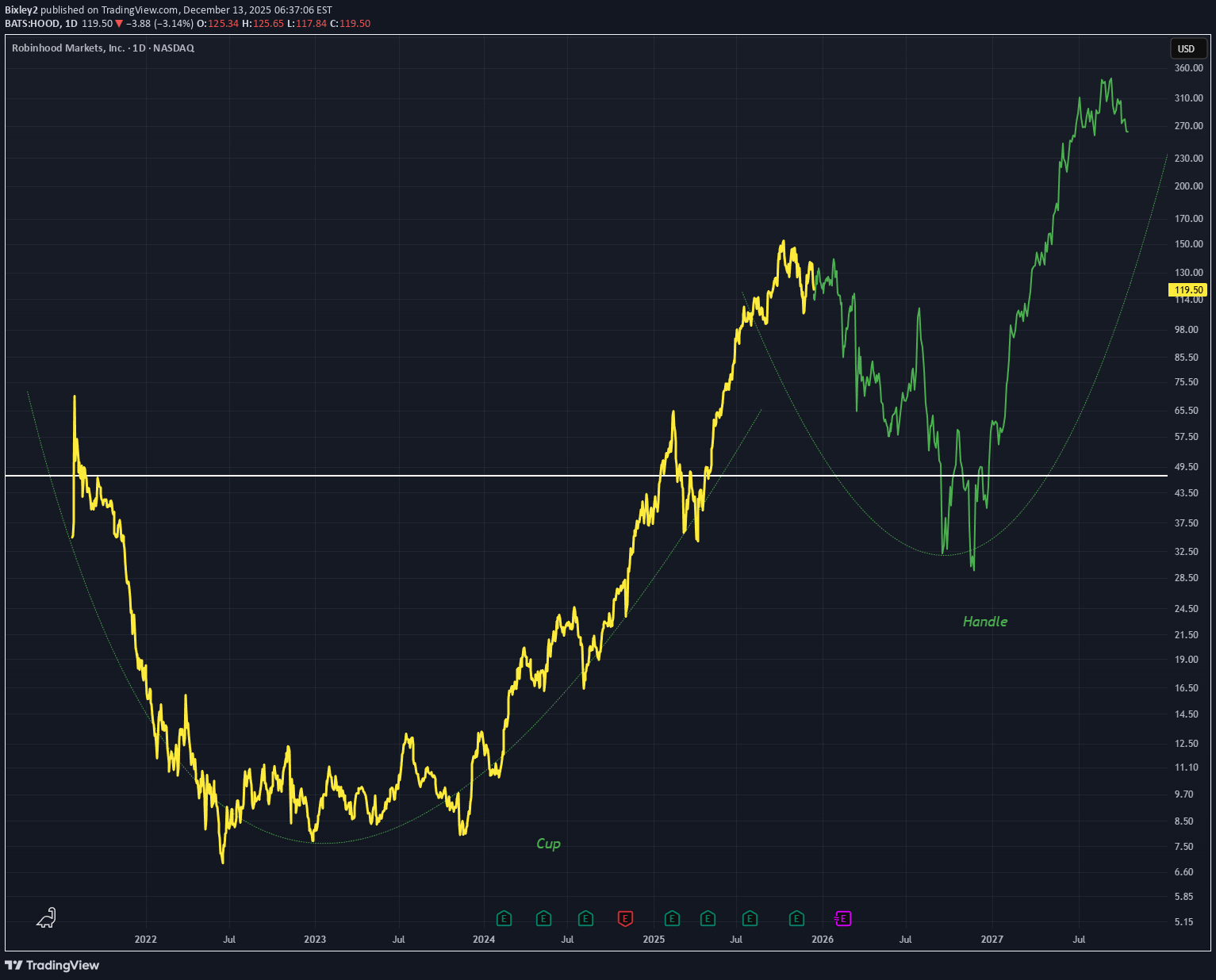Click the 2022 label on time axis
Screen dimensions: 1216x980
point(146,940)
